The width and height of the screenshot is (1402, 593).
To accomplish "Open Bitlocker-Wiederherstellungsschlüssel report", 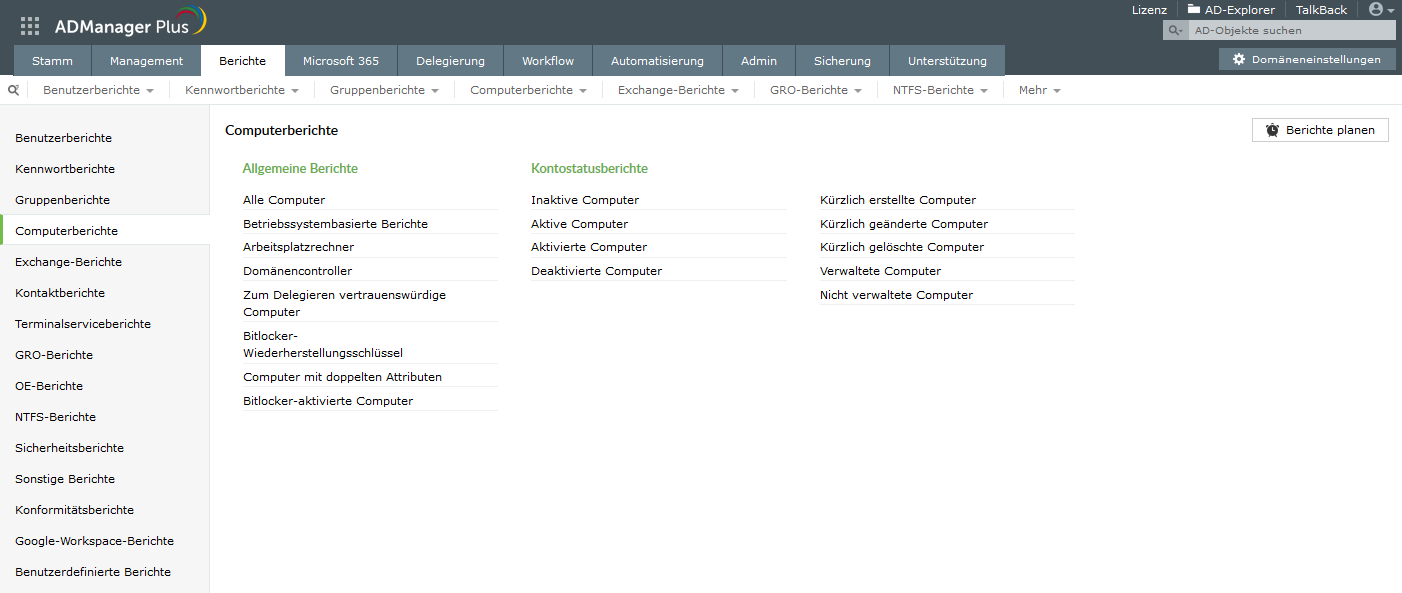I will coord(323,344).
